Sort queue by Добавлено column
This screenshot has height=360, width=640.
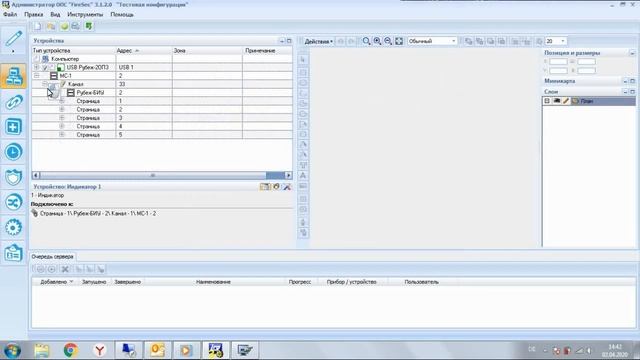(x=56, y=282)
